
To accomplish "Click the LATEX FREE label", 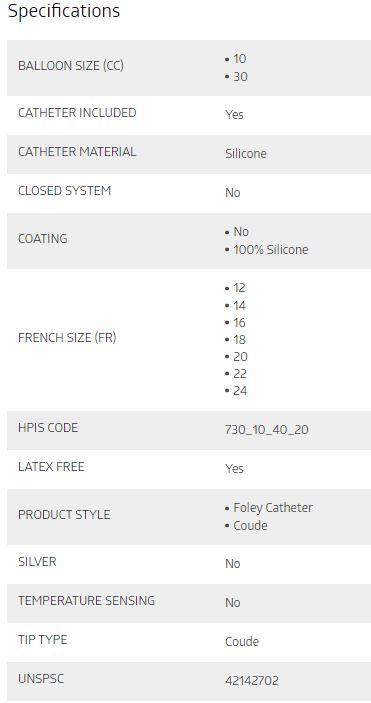I will pos(52,467).
